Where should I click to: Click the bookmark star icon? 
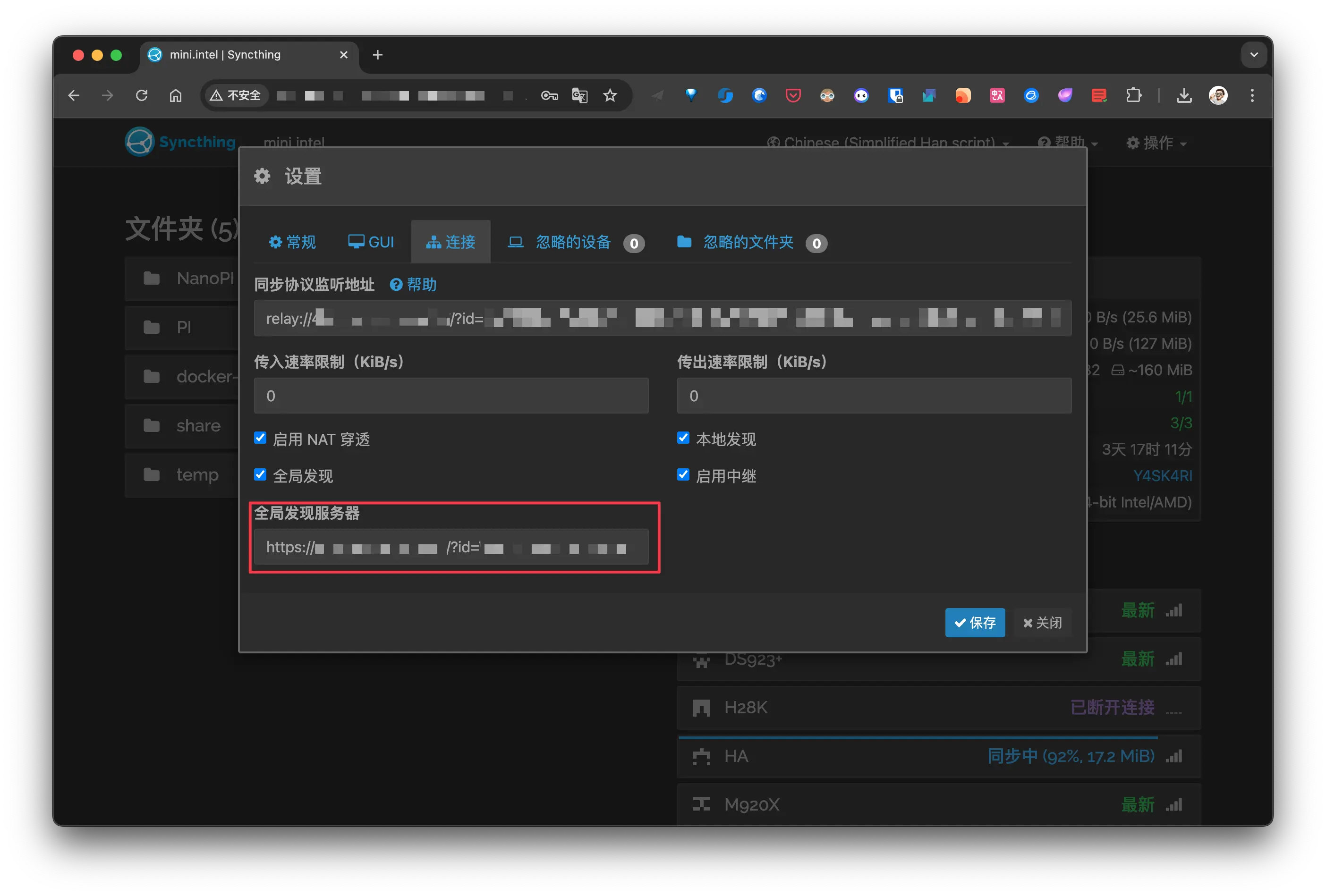click(610, 95)
